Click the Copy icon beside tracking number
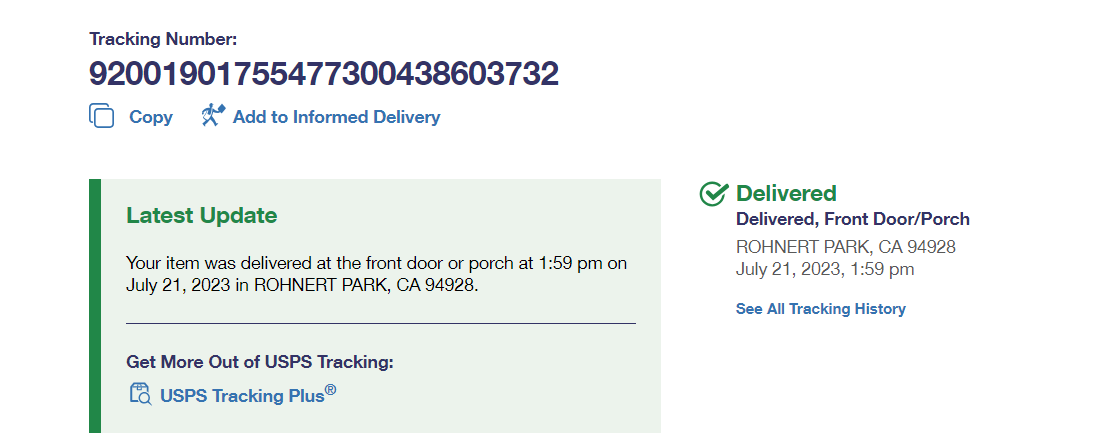Viewport: 1095px width, 434px height. coord(102,116)
